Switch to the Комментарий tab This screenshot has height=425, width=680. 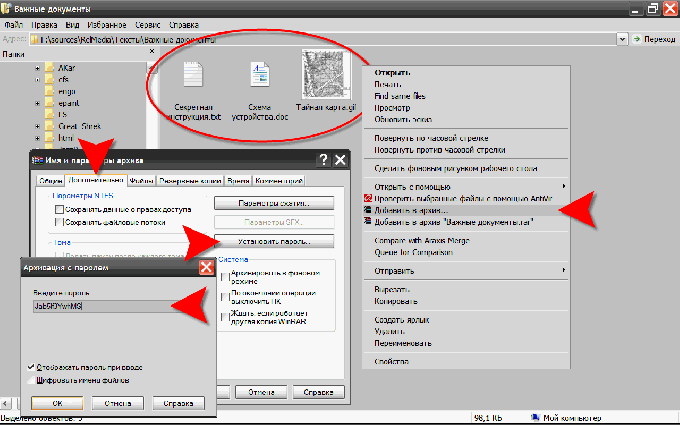coord(279,180)
